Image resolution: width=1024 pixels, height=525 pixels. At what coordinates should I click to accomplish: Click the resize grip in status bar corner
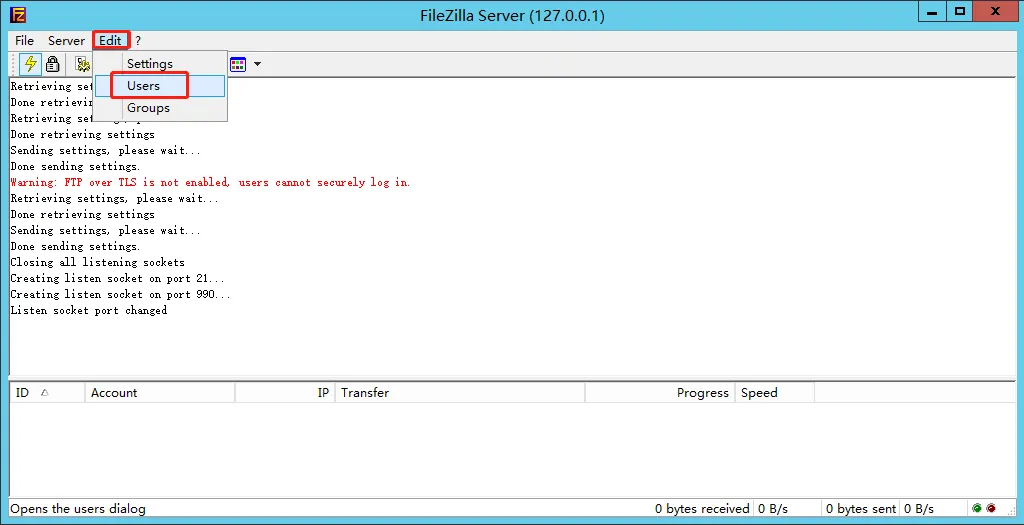click(x=1010, y=510)
